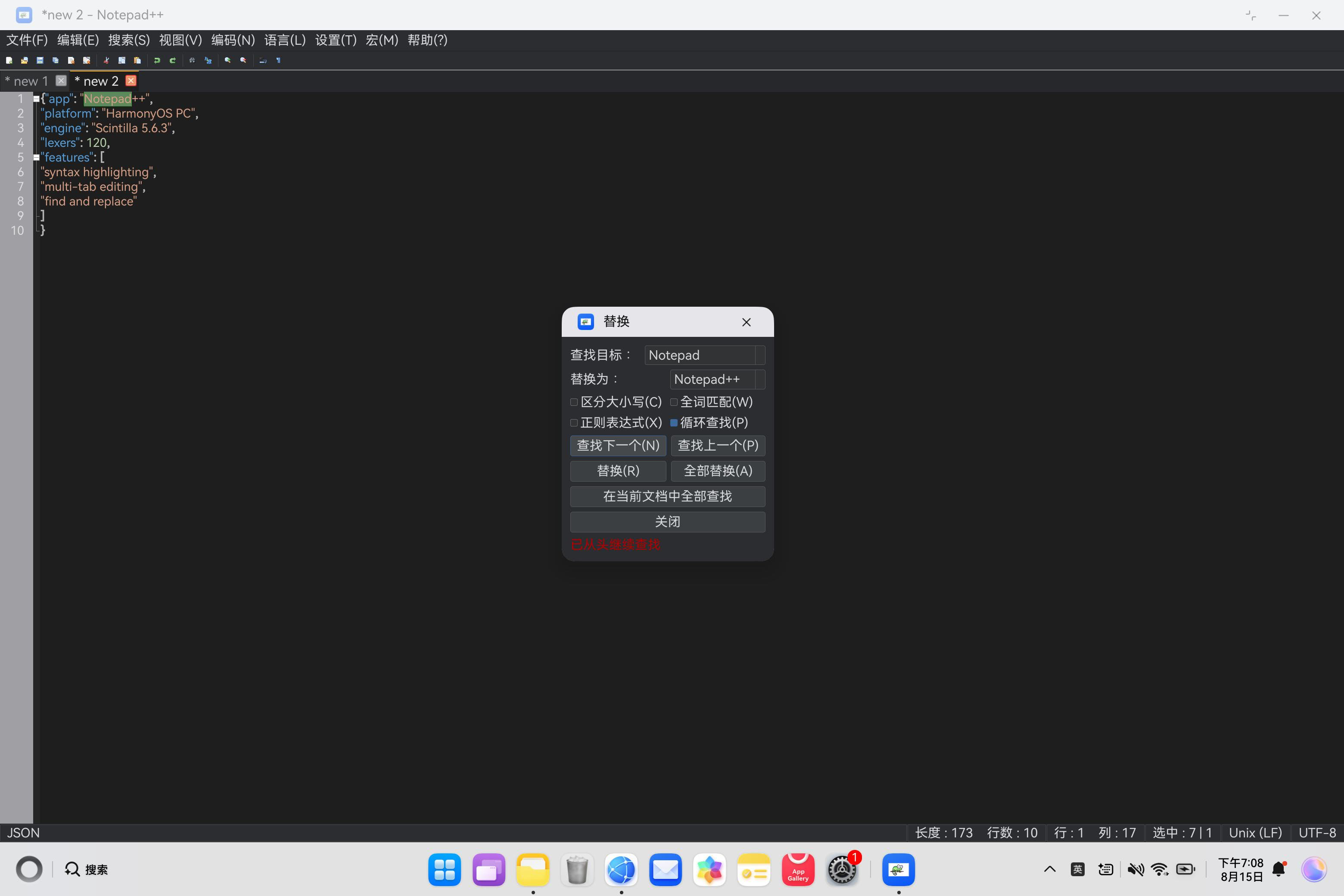Open the 替换为 history dropdown arrow
The image size is (1344, 896).
[x=760, y=379]
